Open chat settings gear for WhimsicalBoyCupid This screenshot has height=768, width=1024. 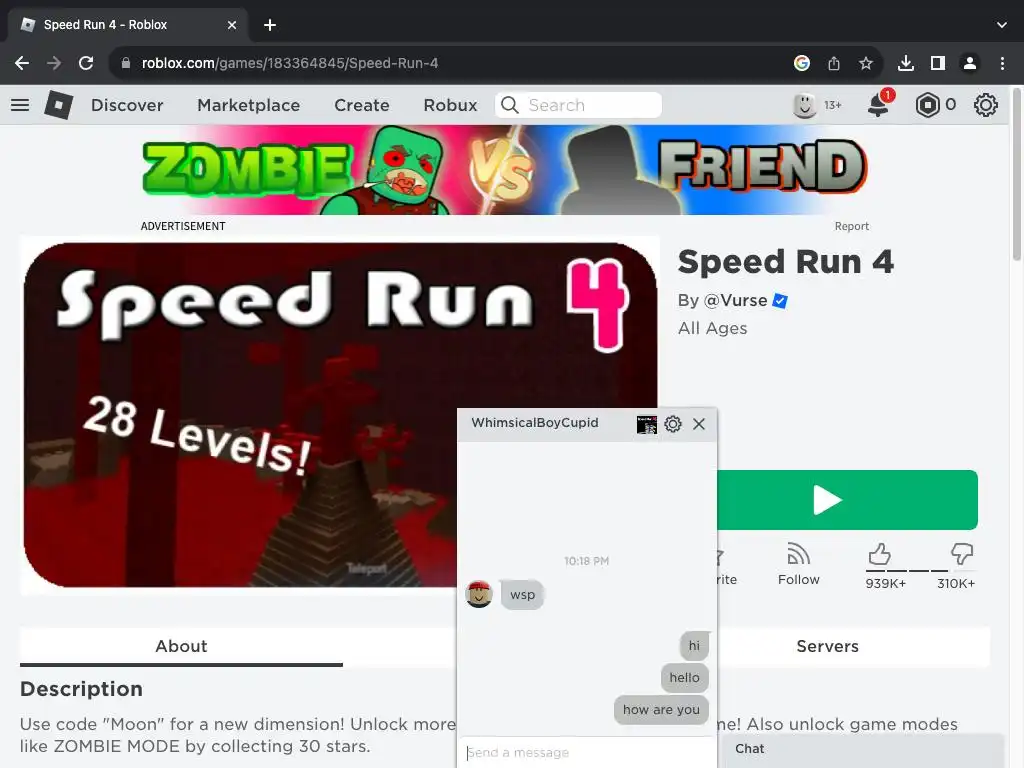click(x=673, y=424)
